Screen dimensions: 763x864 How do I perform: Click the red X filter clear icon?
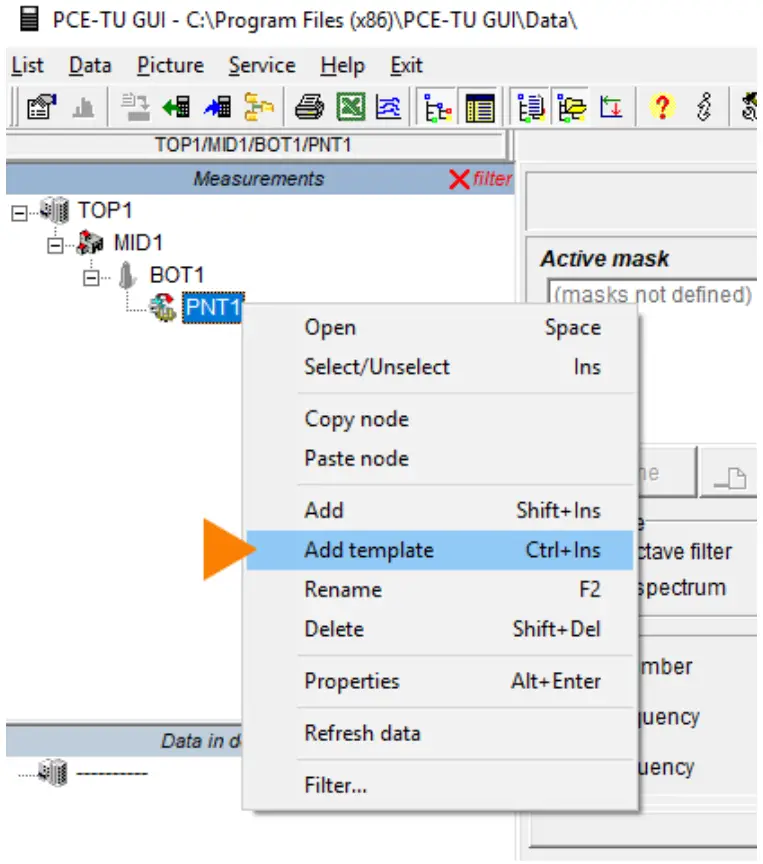click(459, 179)
